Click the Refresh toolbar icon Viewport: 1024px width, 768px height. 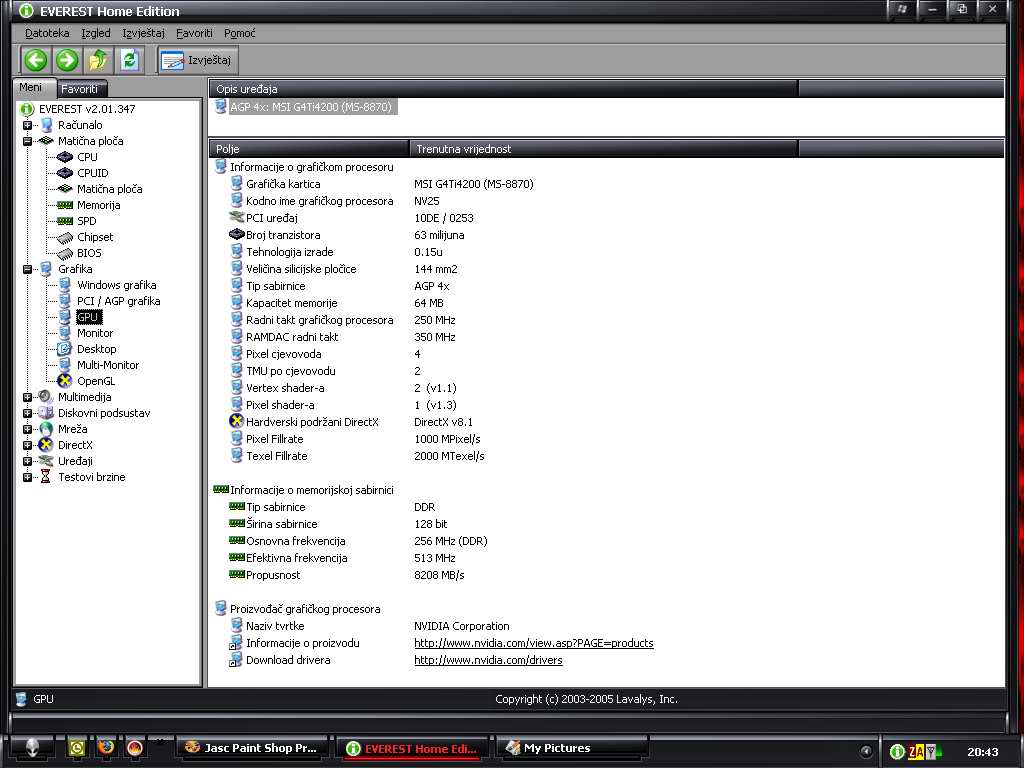129,60
